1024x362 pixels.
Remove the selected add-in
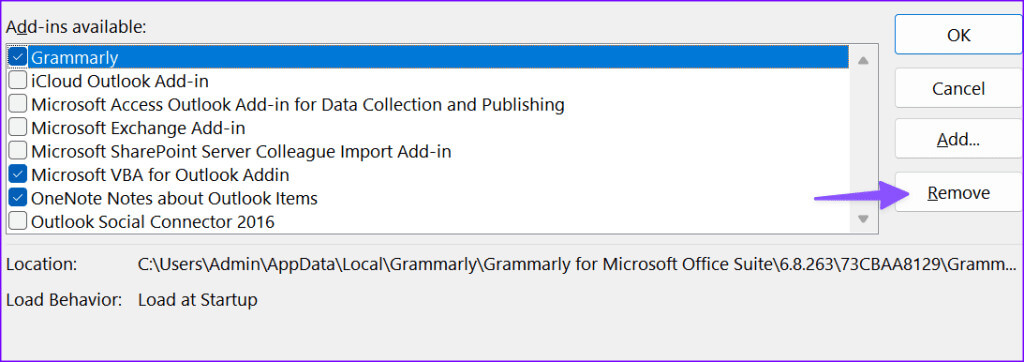pos(959,192)
